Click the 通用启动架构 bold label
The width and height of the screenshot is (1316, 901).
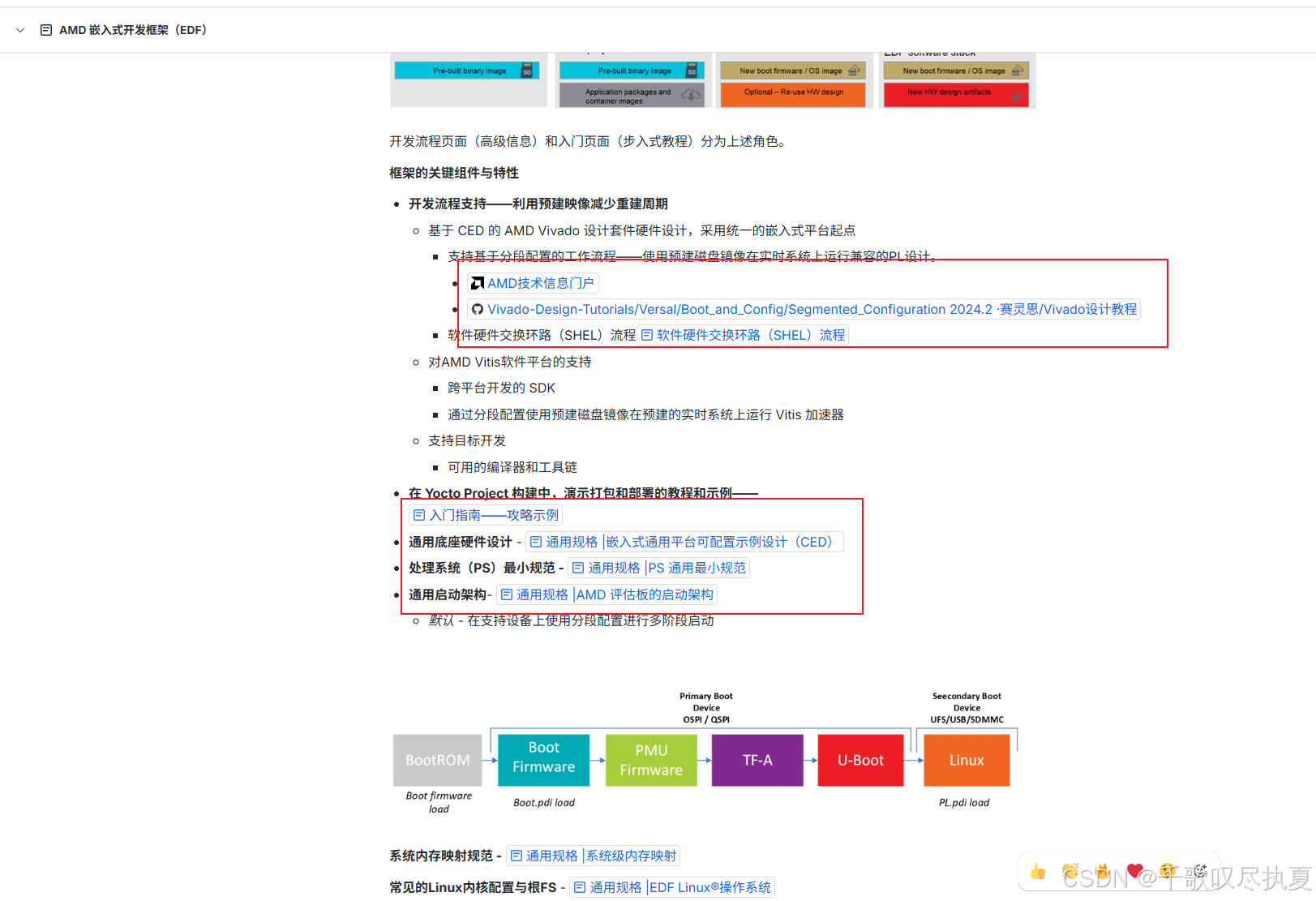[448, 594]
